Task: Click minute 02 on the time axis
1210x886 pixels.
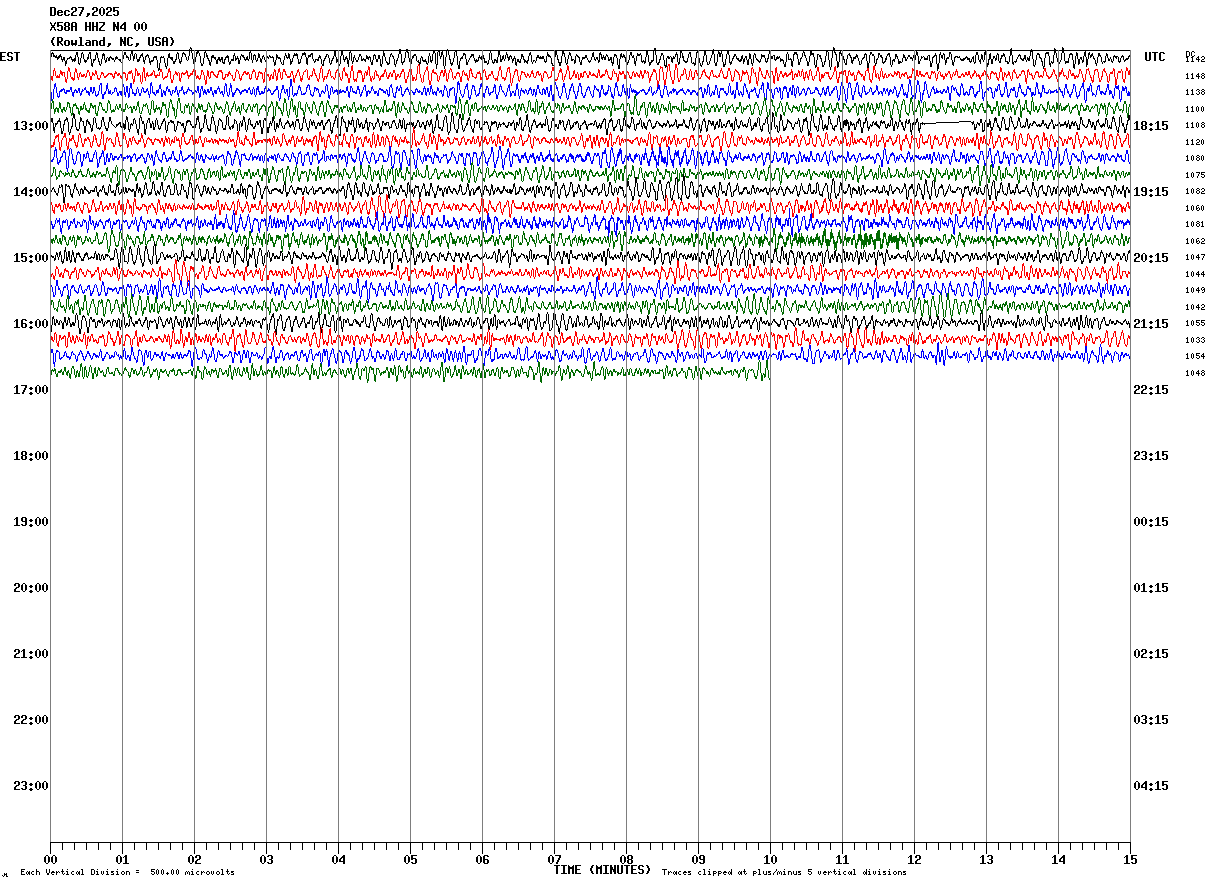Action: (194, 860)
